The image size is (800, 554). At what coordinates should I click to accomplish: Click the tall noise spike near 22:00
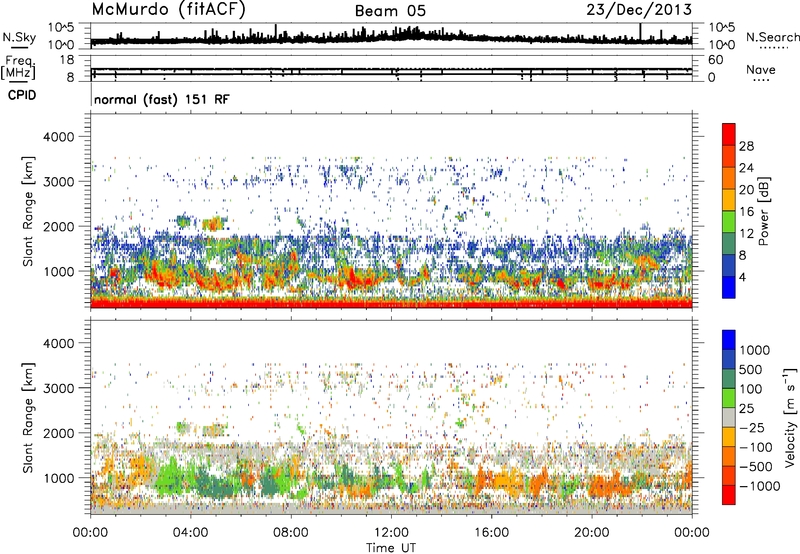click(640, 32)
